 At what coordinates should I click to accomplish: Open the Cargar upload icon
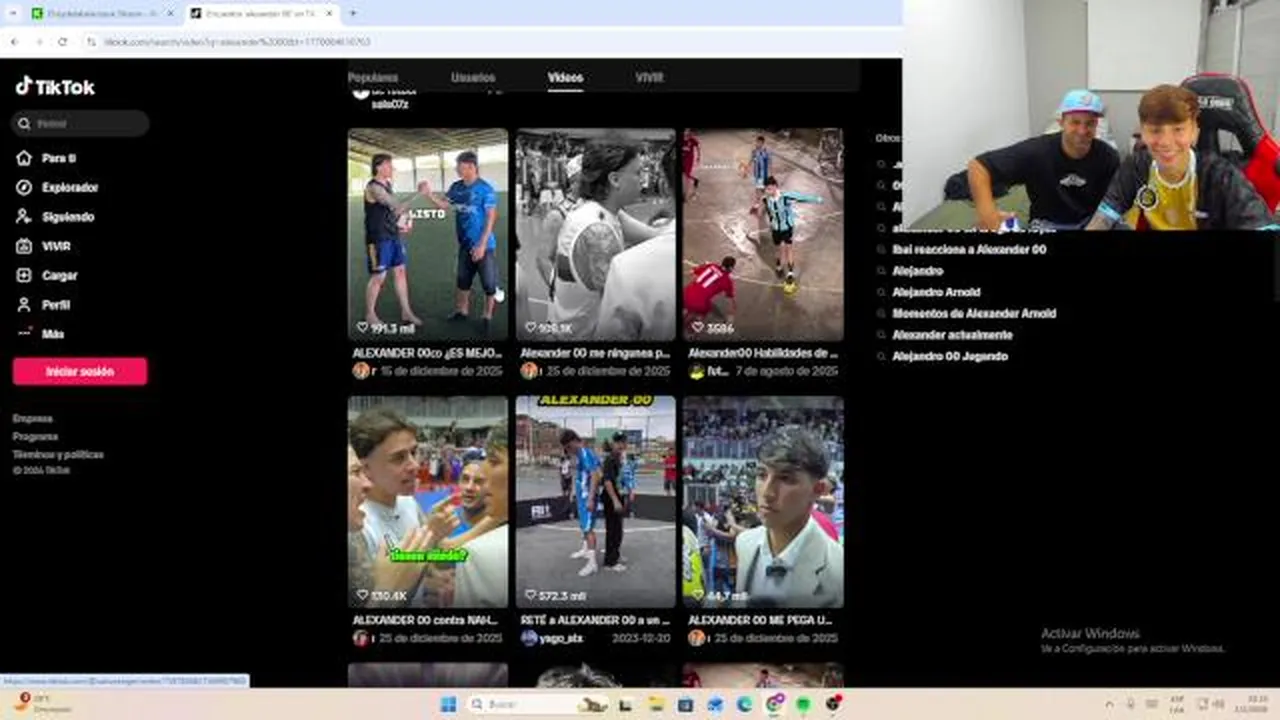pyautogui.click(x=24, y=275)
